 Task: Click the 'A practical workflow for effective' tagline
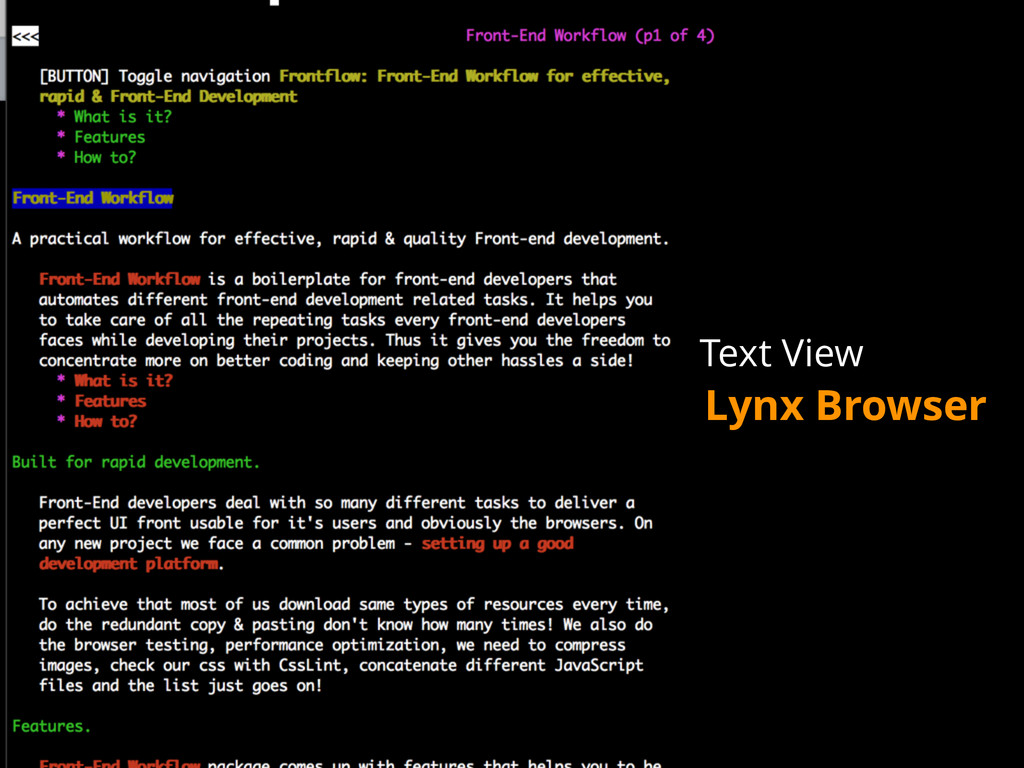tap(340, 239)
